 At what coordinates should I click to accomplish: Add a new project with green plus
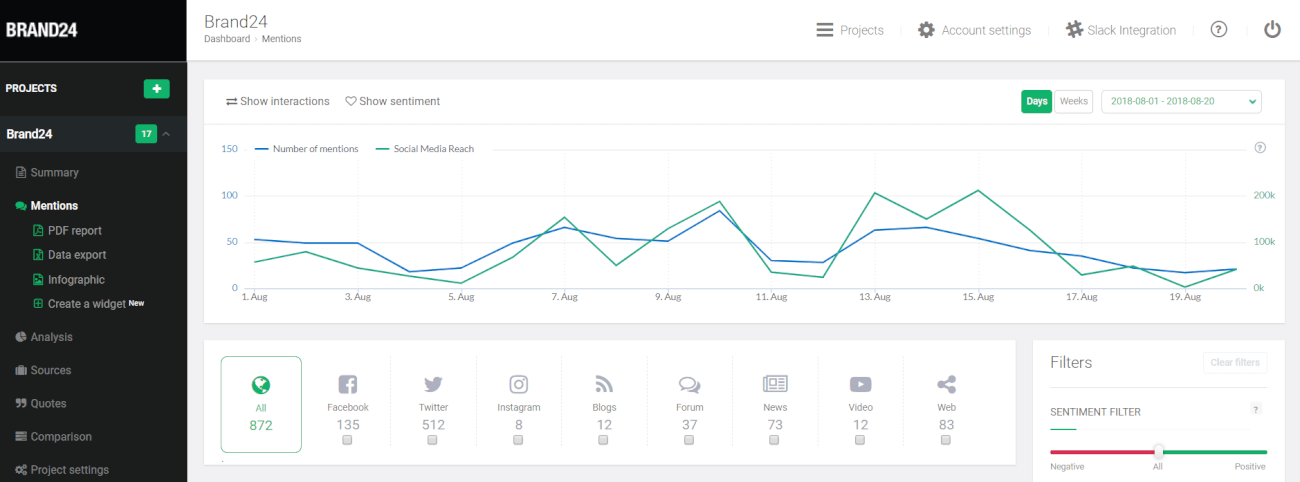tap(157, 88)
